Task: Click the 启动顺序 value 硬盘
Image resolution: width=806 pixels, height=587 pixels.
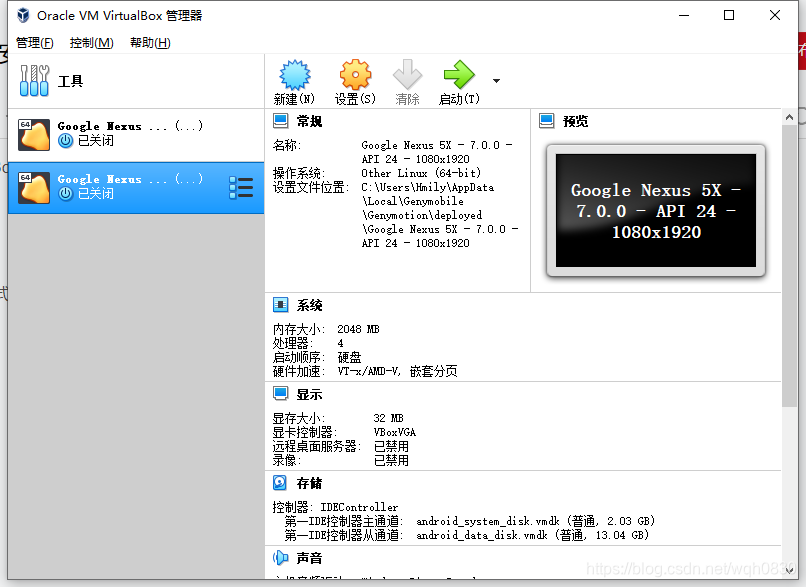Action: click(349, 357)
